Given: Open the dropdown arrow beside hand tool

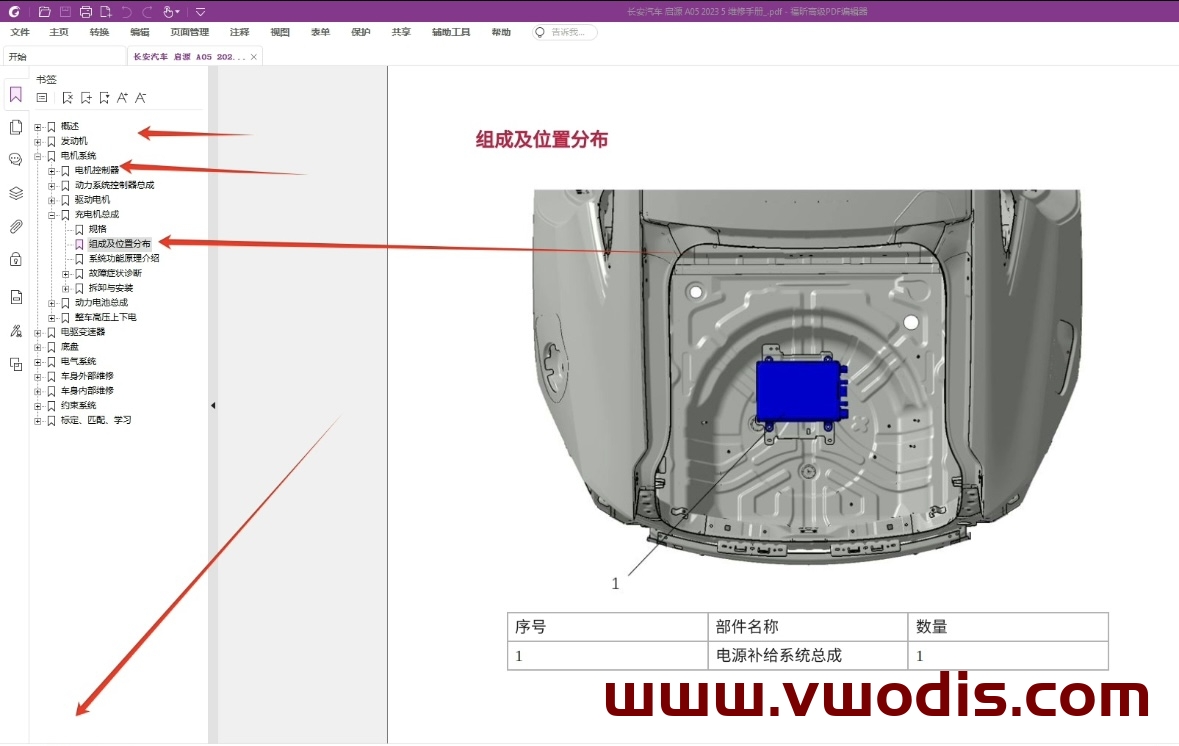Looking at the screenshot, I should coord(177,11).
